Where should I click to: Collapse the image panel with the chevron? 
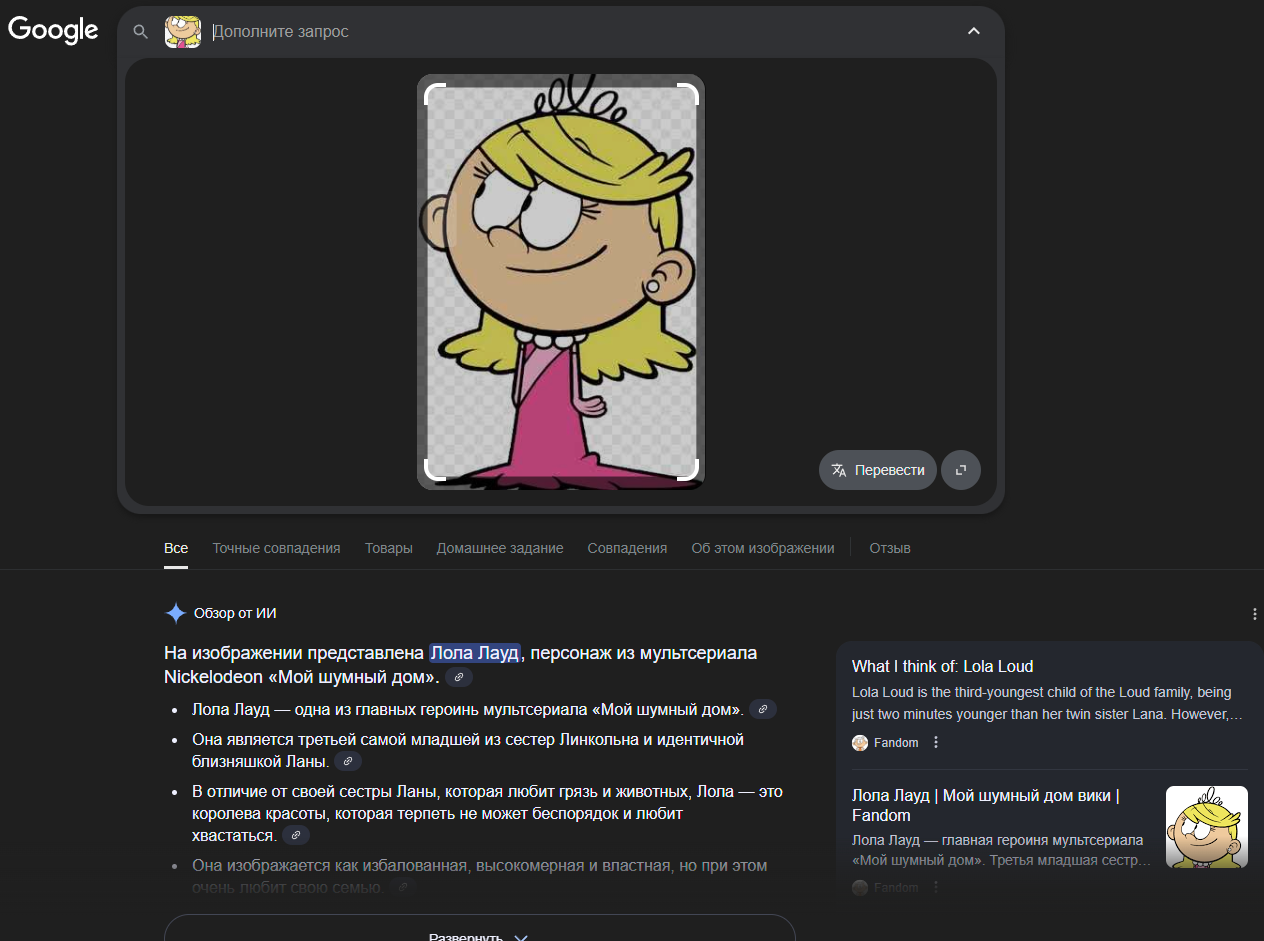[974, 32]
